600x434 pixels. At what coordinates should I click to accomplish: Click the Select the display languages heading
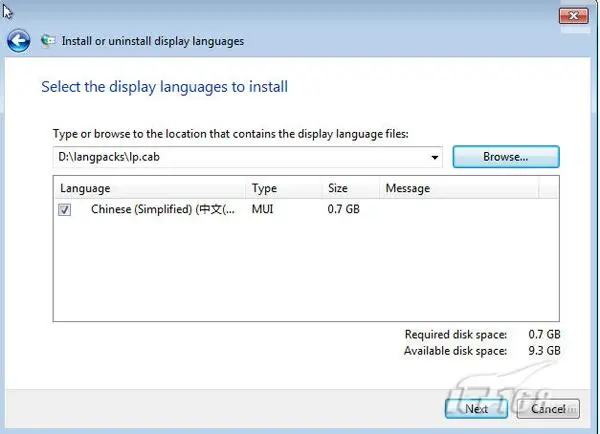point(165,87)
